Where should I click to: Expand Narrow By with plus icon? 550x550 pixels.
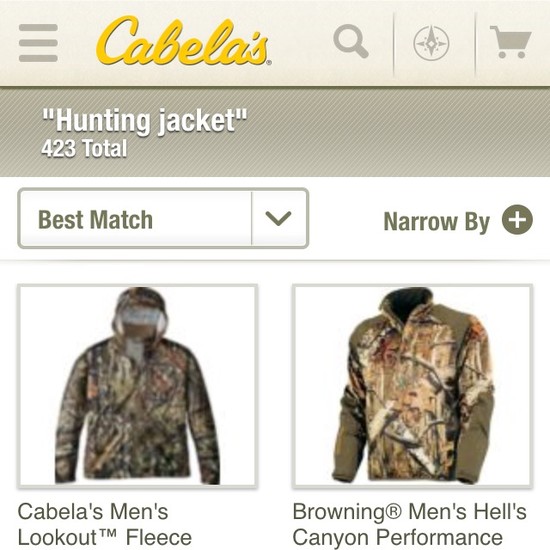pyautogui.click(x=517, y=220)
